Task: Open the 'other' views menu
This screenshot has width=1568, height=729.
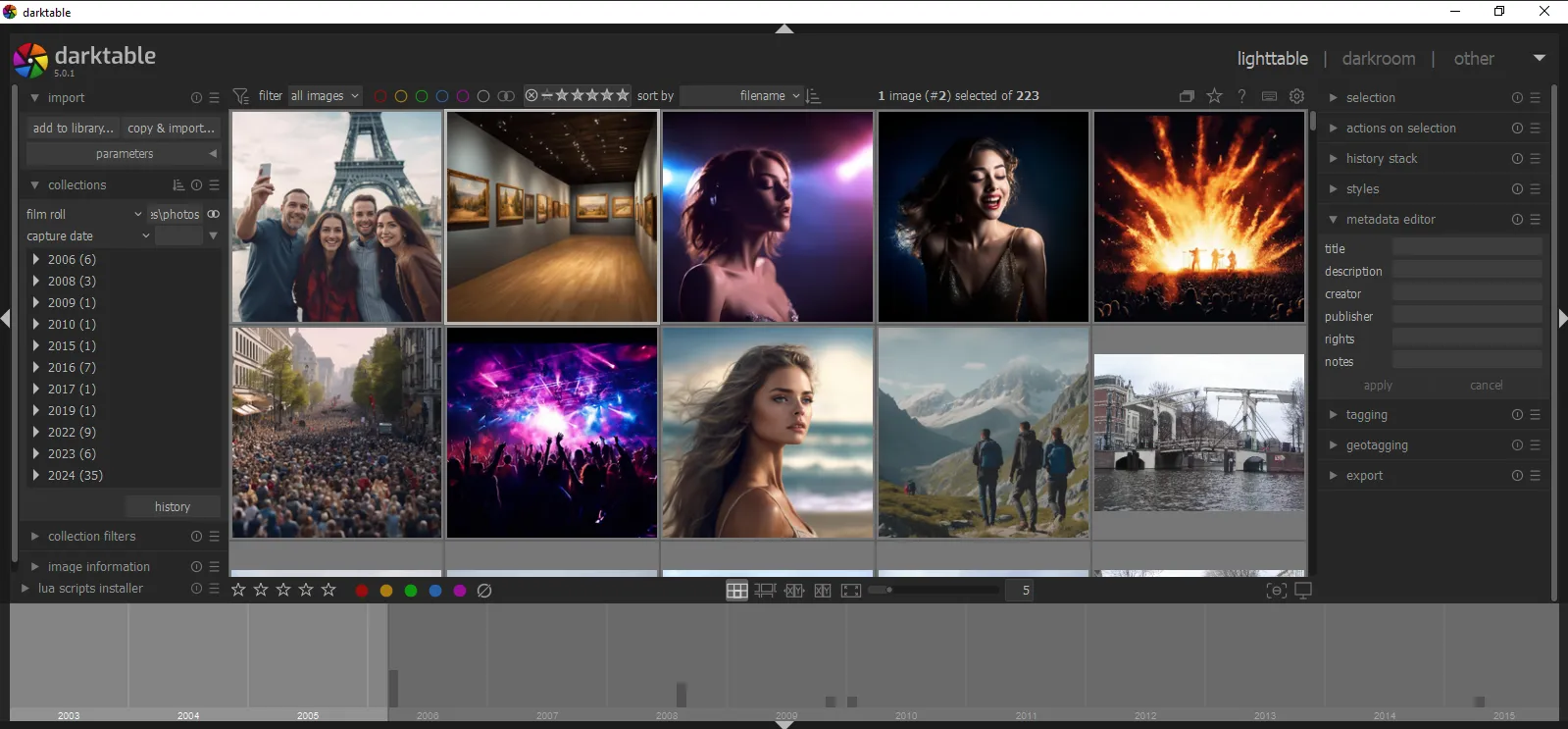Action: pos(1474,59)
